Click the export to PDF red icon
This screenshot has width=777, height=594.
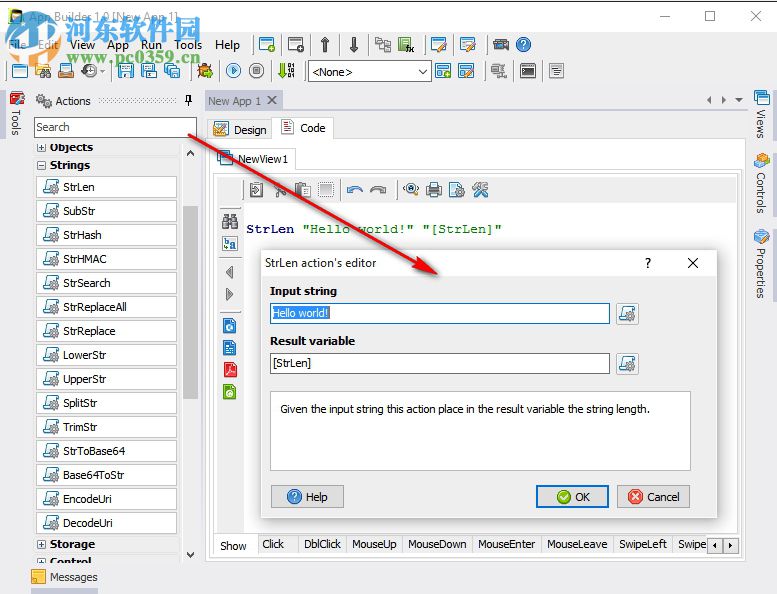[230, 370]
